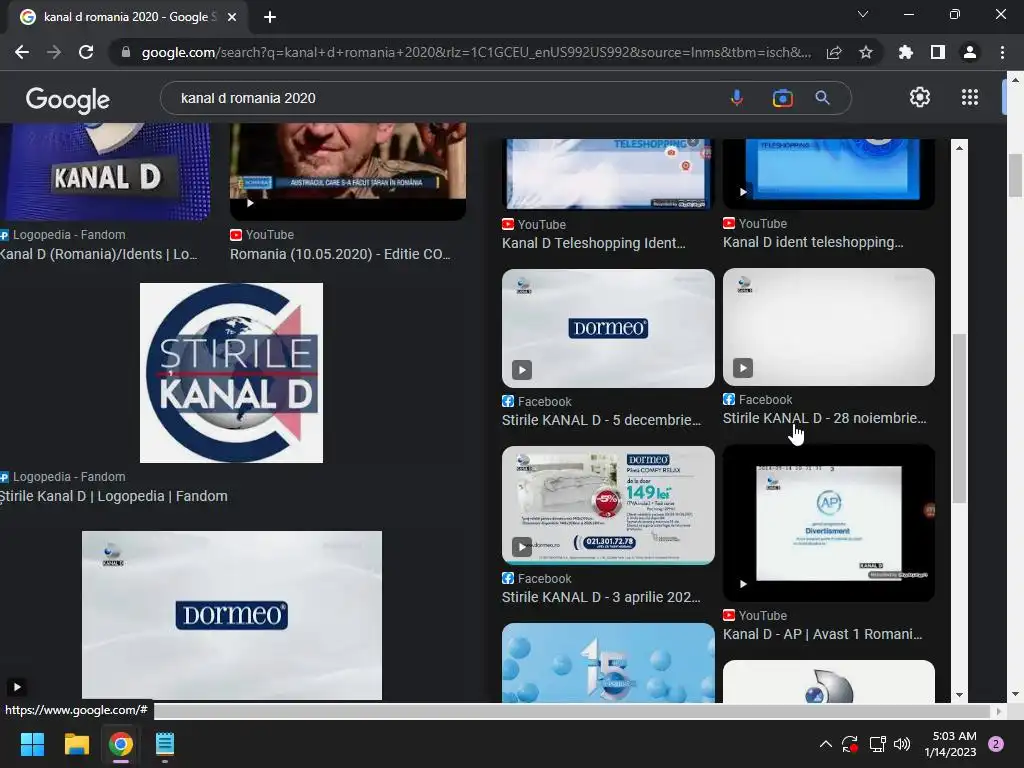Search by image with Google Lens
This screenshot has width=1024, height=768.
pos(782,98)
